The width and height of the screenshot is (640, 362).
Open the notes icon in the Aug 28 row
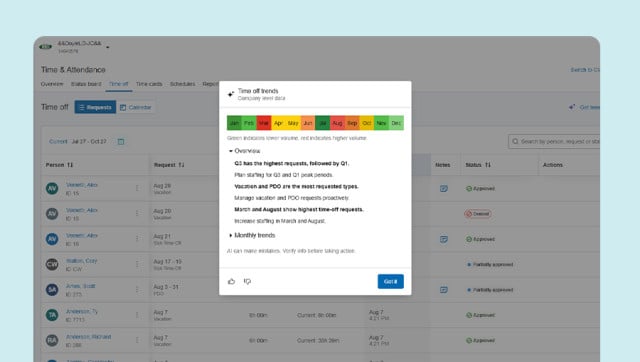pyautogui.click(x=444, y=189)
